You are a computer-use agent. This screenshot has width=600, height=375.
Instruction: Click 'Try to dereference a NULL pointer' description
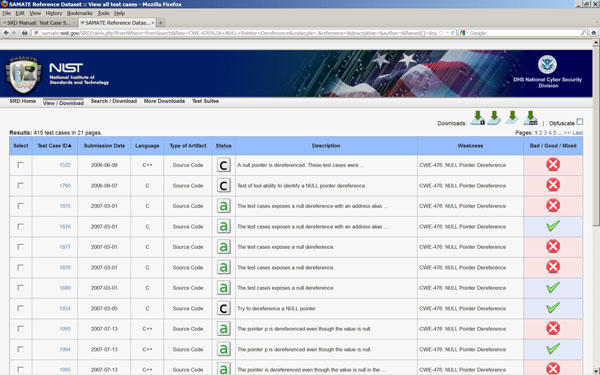pos(276,308)
